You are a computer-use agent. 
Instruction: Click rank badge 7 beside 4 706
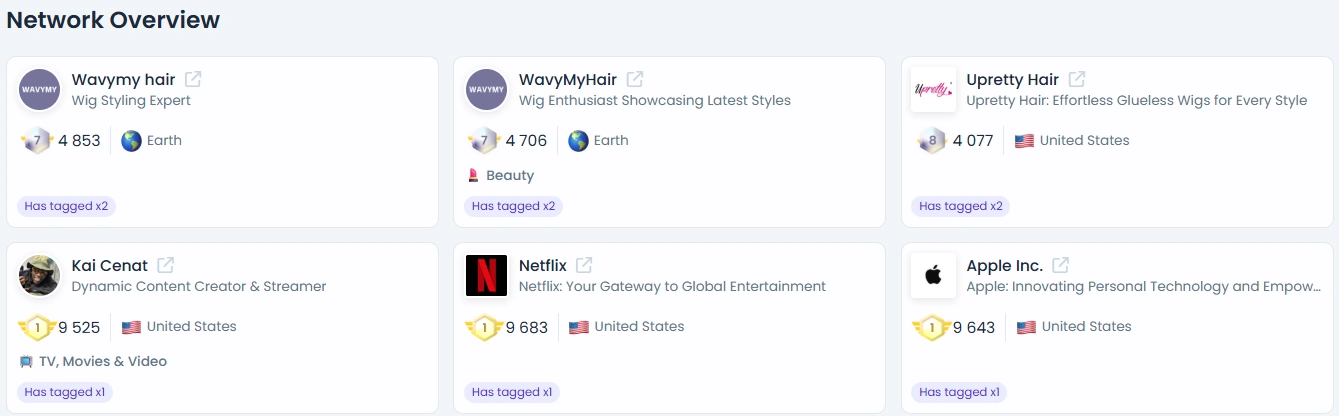click(x=484, y=141)
